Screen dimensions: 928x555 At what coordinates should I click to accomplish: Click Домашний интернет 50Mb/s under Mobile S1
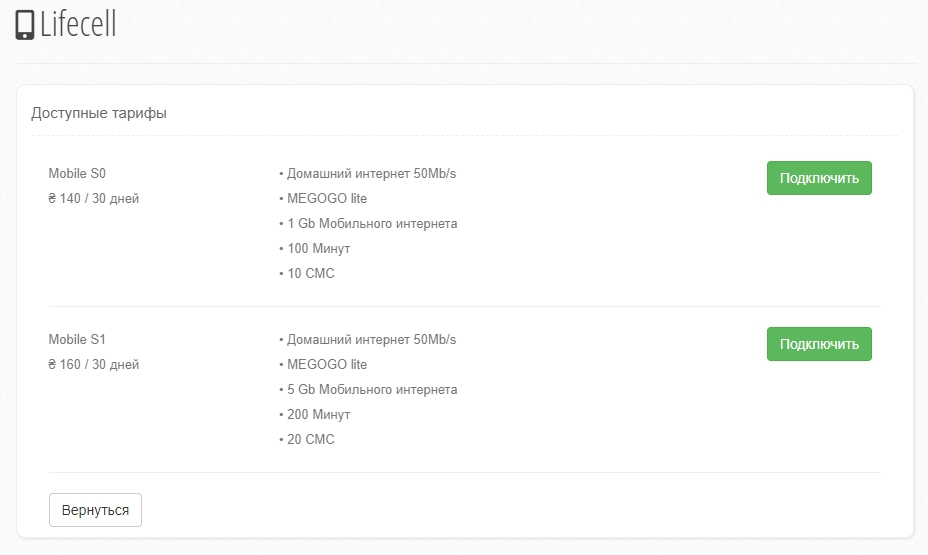point(369,339)
